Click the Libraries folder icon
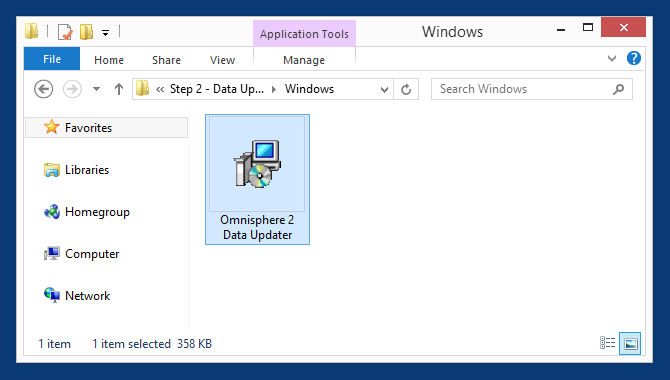This screenshot has height=380, width=670. click(52, 170)
